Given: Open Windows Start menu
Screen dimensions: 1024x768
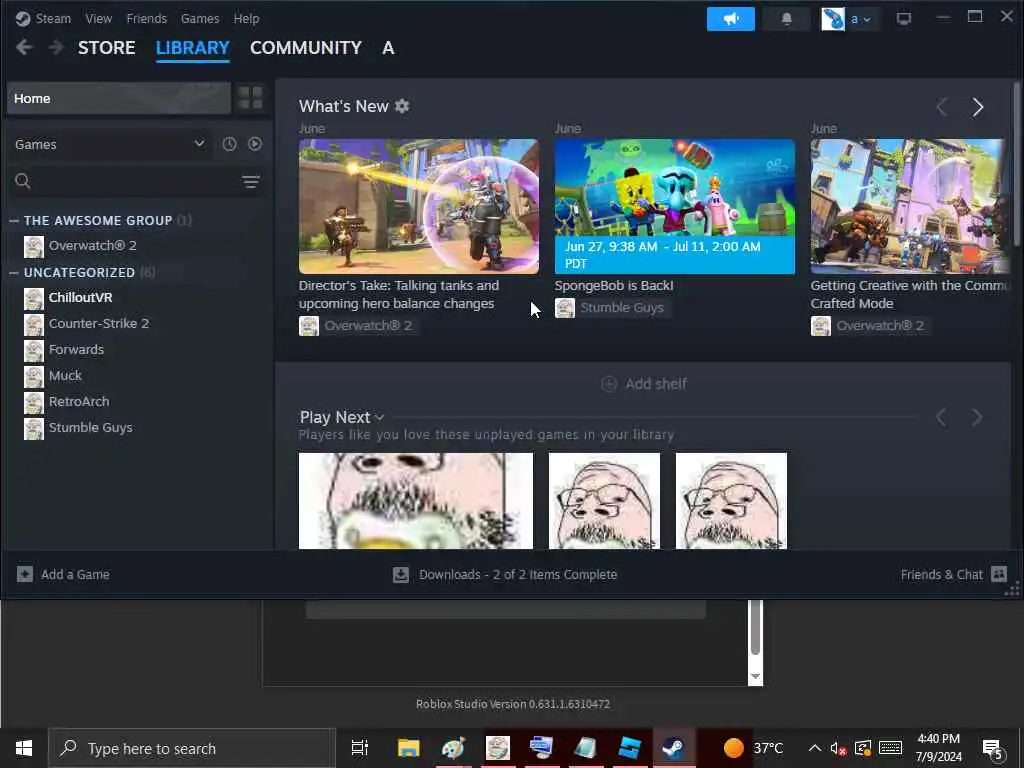Looking at the screenshot, I should [24, 748].
